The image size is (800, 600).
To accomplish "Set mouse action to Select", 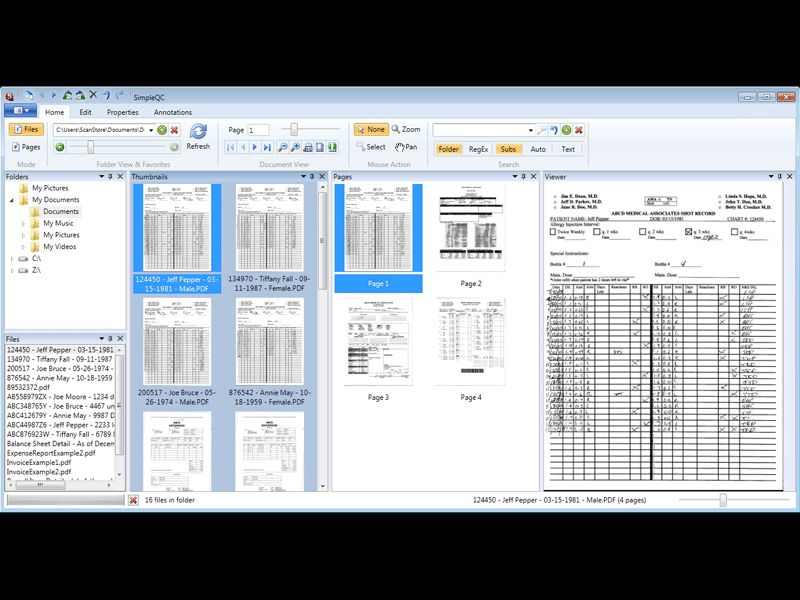I will click(x=371, y=147).
